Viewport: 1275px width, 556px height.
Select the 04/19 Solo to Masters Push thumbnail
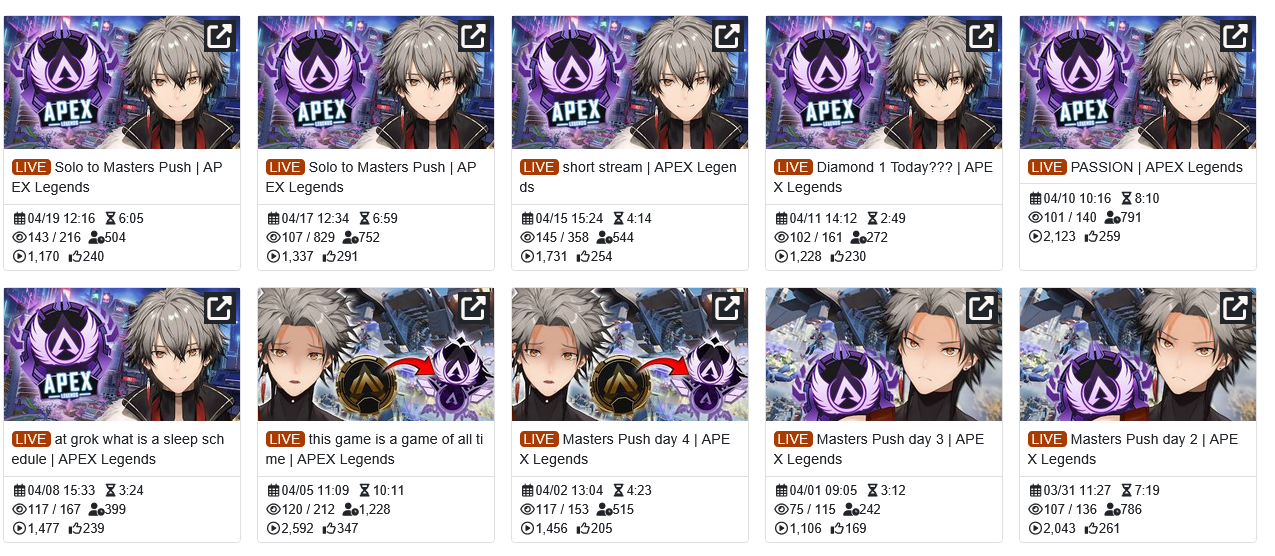coord(122,82)
